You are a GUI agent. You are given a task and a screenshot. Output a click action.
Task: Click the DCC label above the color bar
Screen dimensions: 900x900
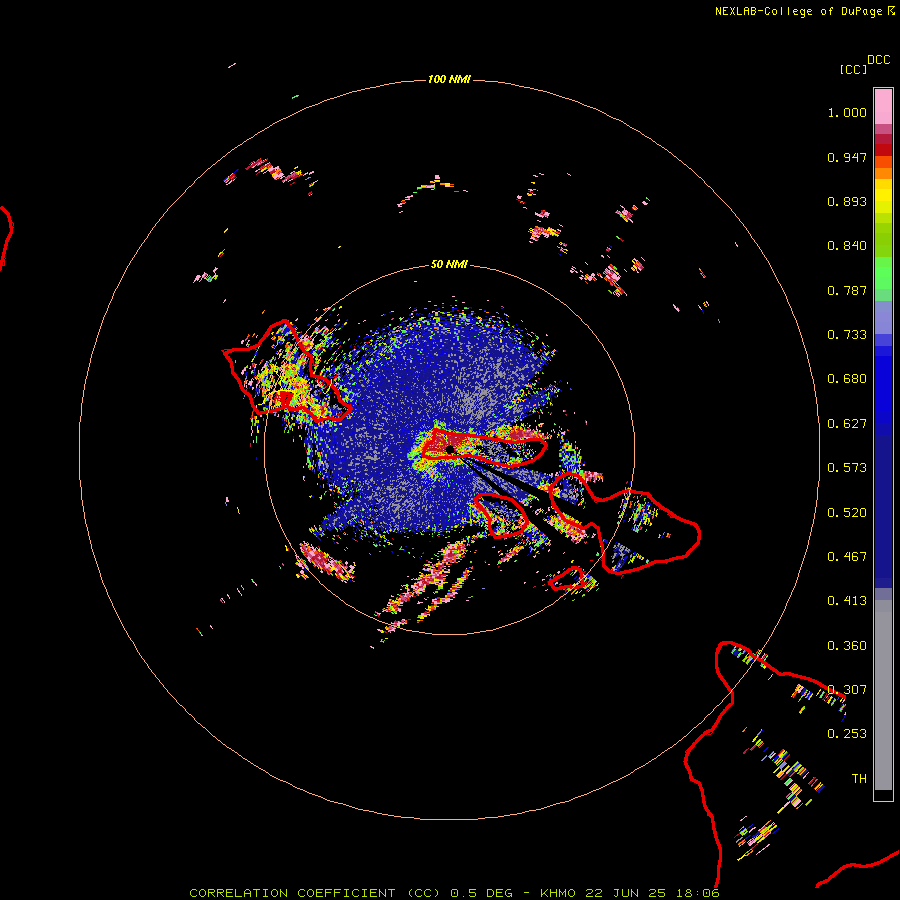click(x=878, y=60)
